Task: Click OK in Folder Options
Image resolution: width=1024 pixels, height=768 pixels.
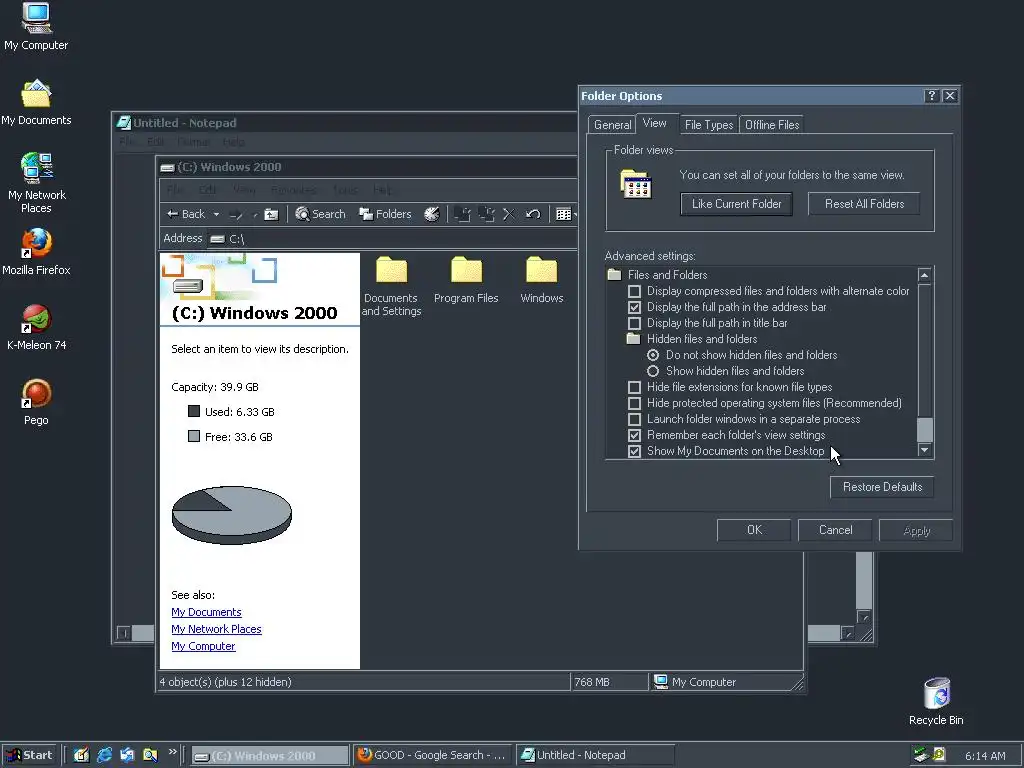Action: tap(754, 530)
